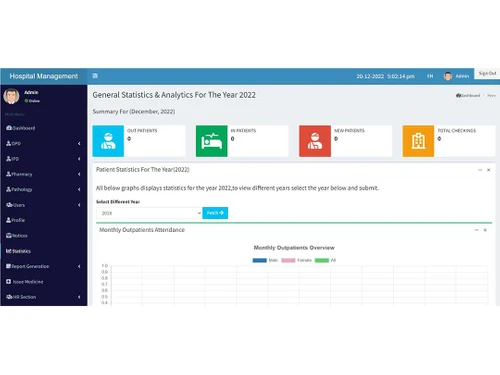500x375 pixels.
Task: Expand the HR Section sidebar menu
Action: pos(44,297)
